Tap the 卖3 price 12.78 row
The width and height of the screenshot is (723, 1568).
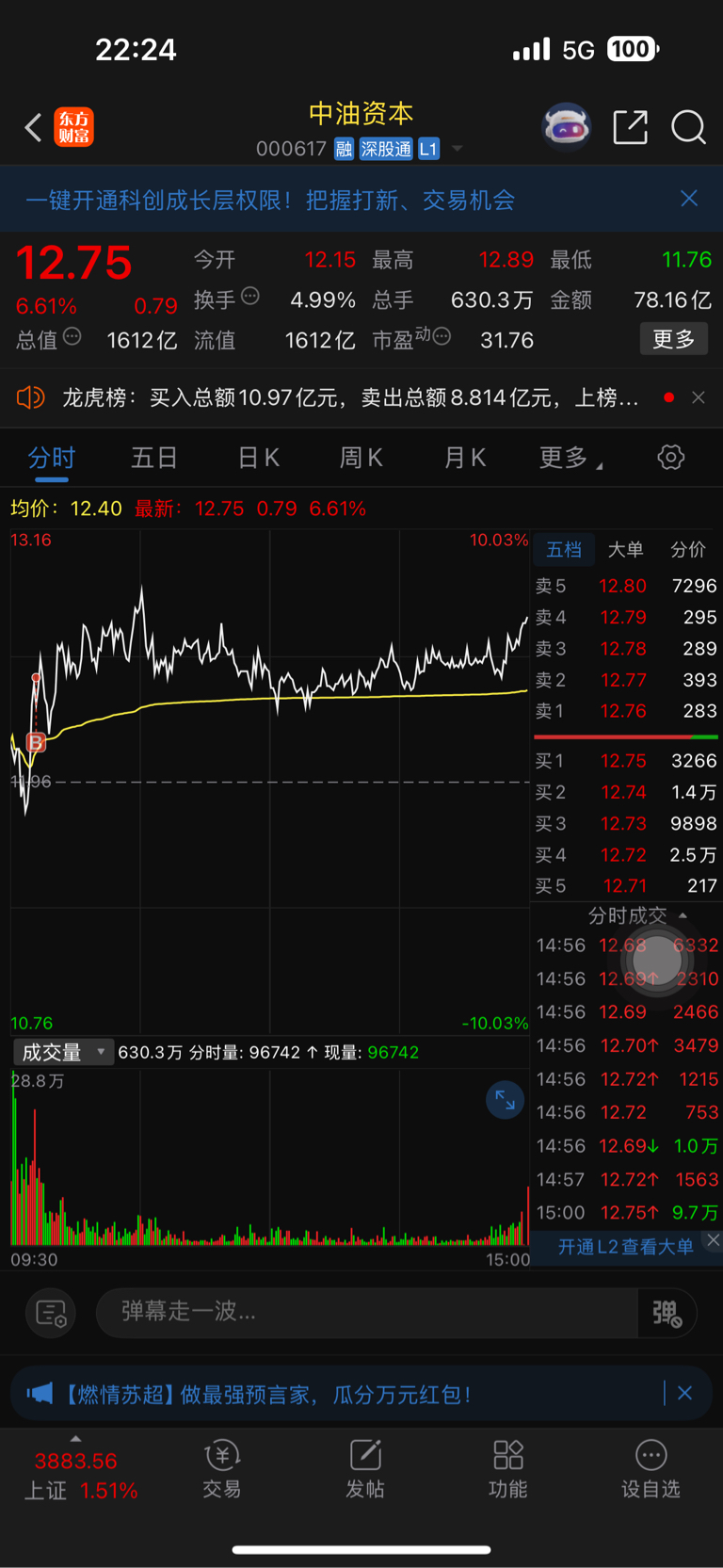pos(626,649)
